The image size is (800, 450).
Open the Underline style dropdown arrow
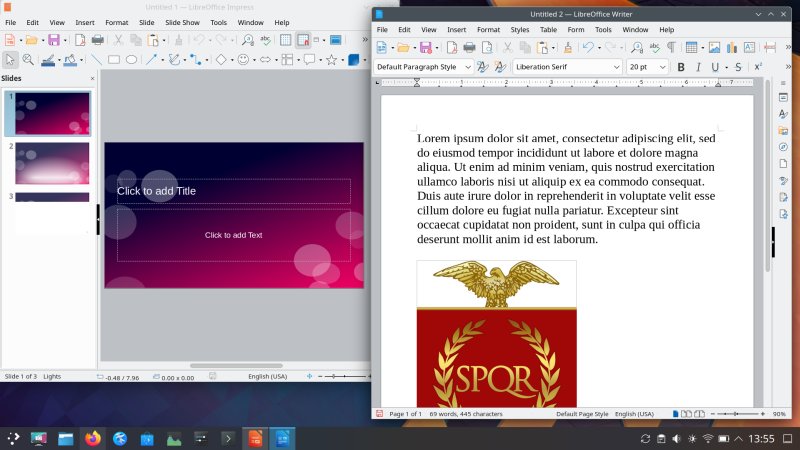coord(726,67)
